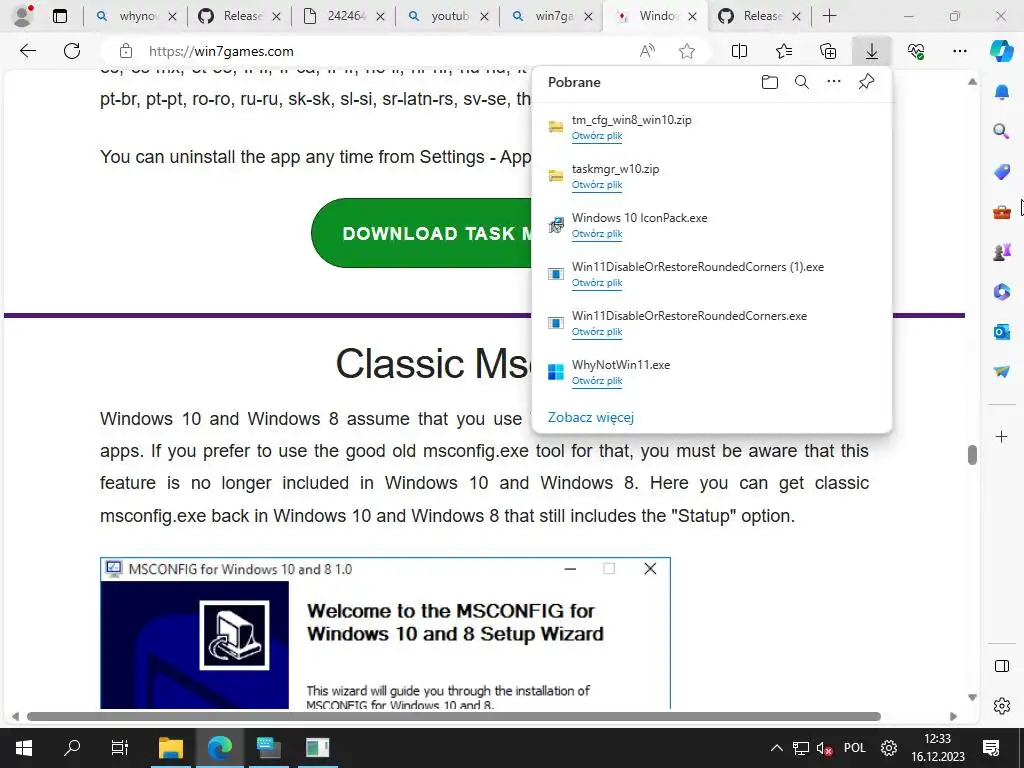Open Microsoft 365 in sidebar
Screen dimensions: 1024x768
click(x=1001, y=291)
